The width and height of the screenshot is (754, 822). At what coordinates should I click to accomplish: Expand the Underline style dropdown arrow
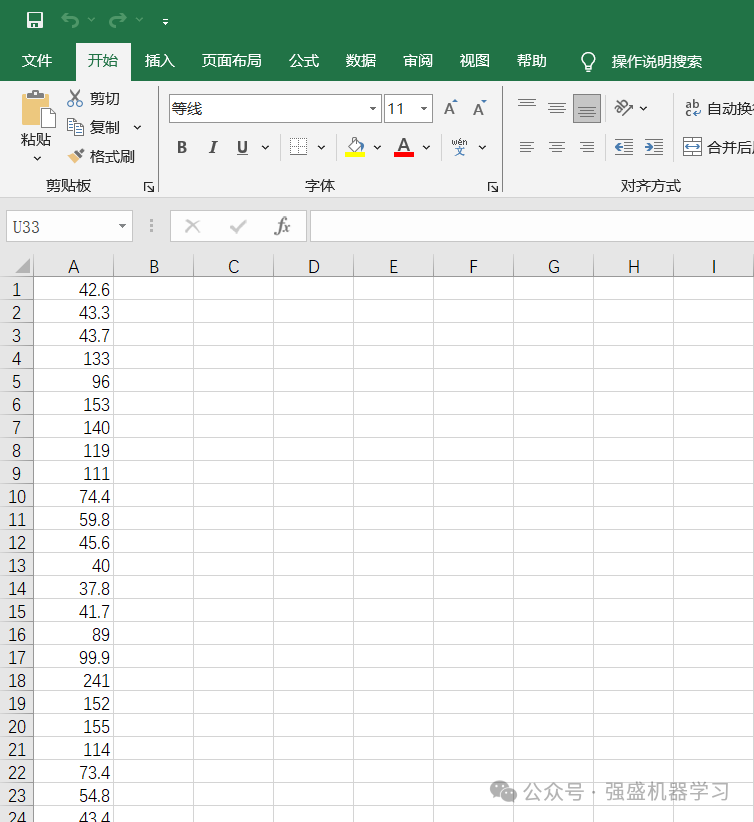pos(265,148)
